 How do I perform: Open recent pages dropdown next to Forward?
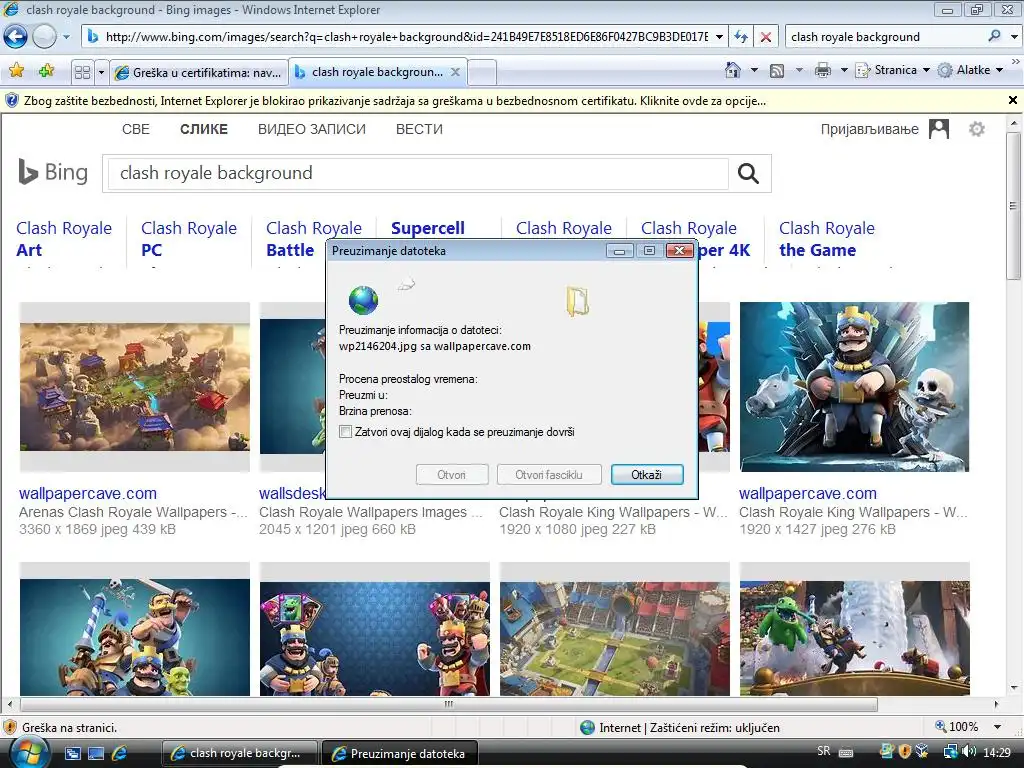tap(66, 37)
